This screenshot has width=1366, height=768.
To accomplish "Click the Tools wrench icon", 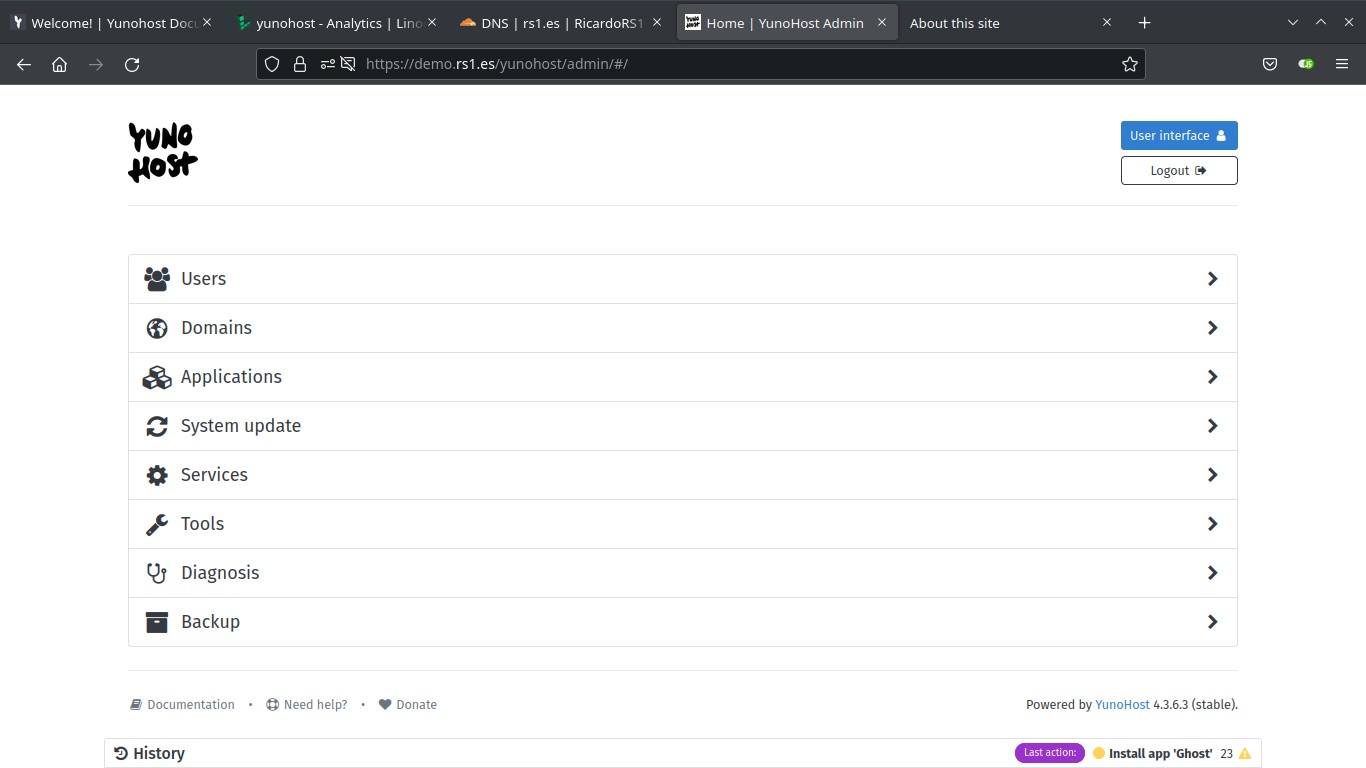I will pos(157,524).
